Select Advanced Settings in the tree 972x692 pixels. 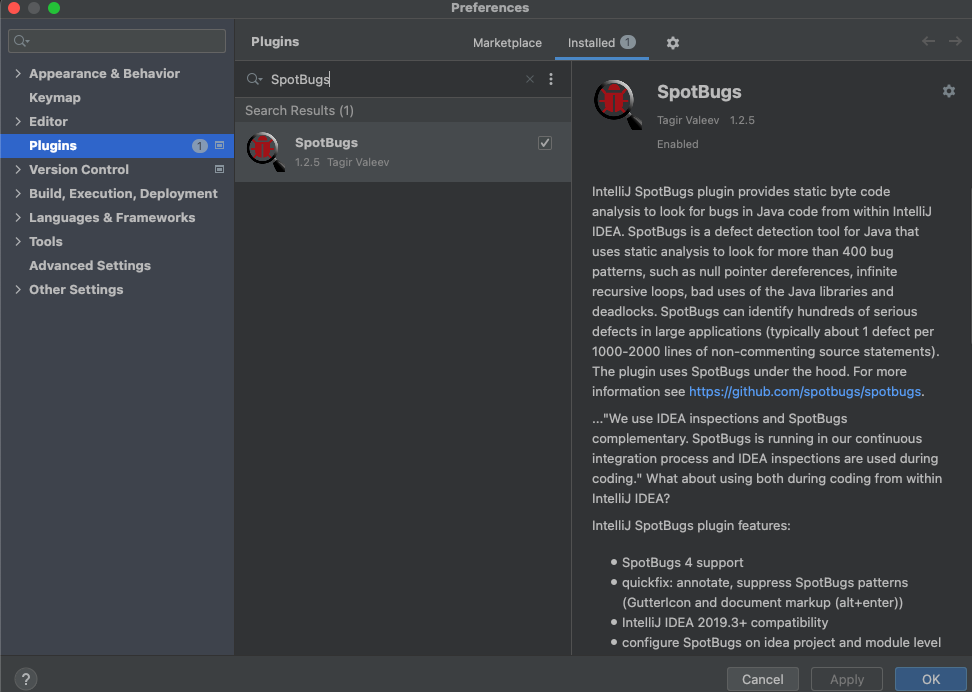90,265
